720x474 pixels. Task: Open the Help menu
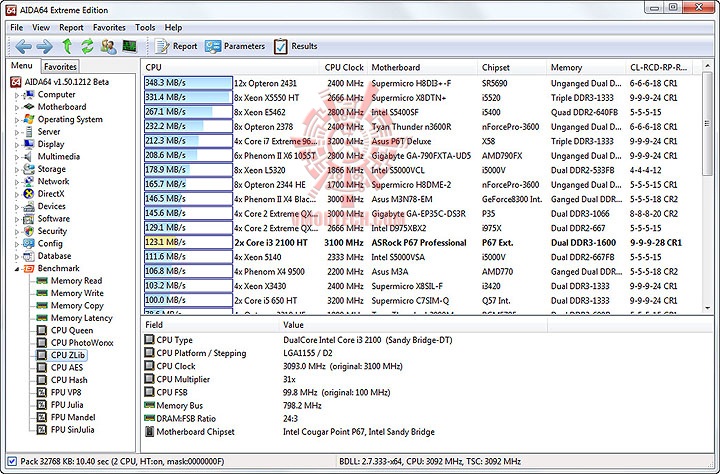point(174,28)
